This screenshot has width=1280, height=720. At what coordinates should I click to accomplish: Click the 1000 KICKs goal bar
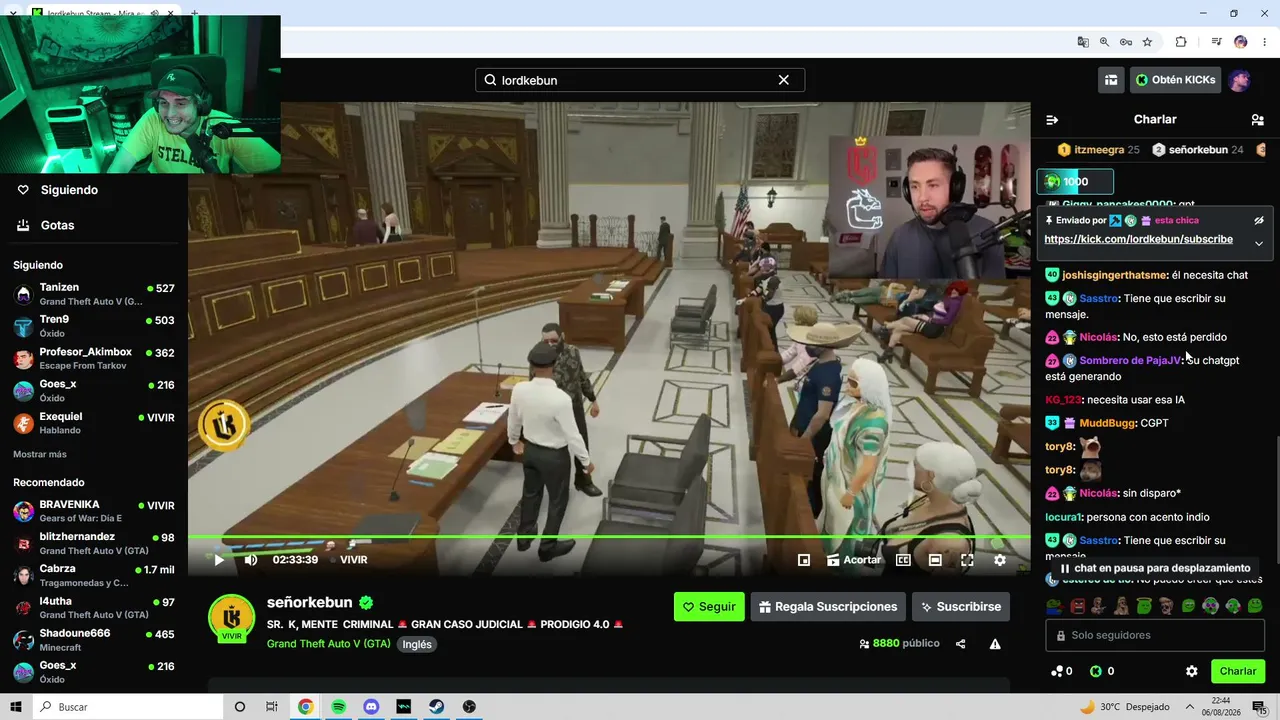click(x=1075, y=181)
